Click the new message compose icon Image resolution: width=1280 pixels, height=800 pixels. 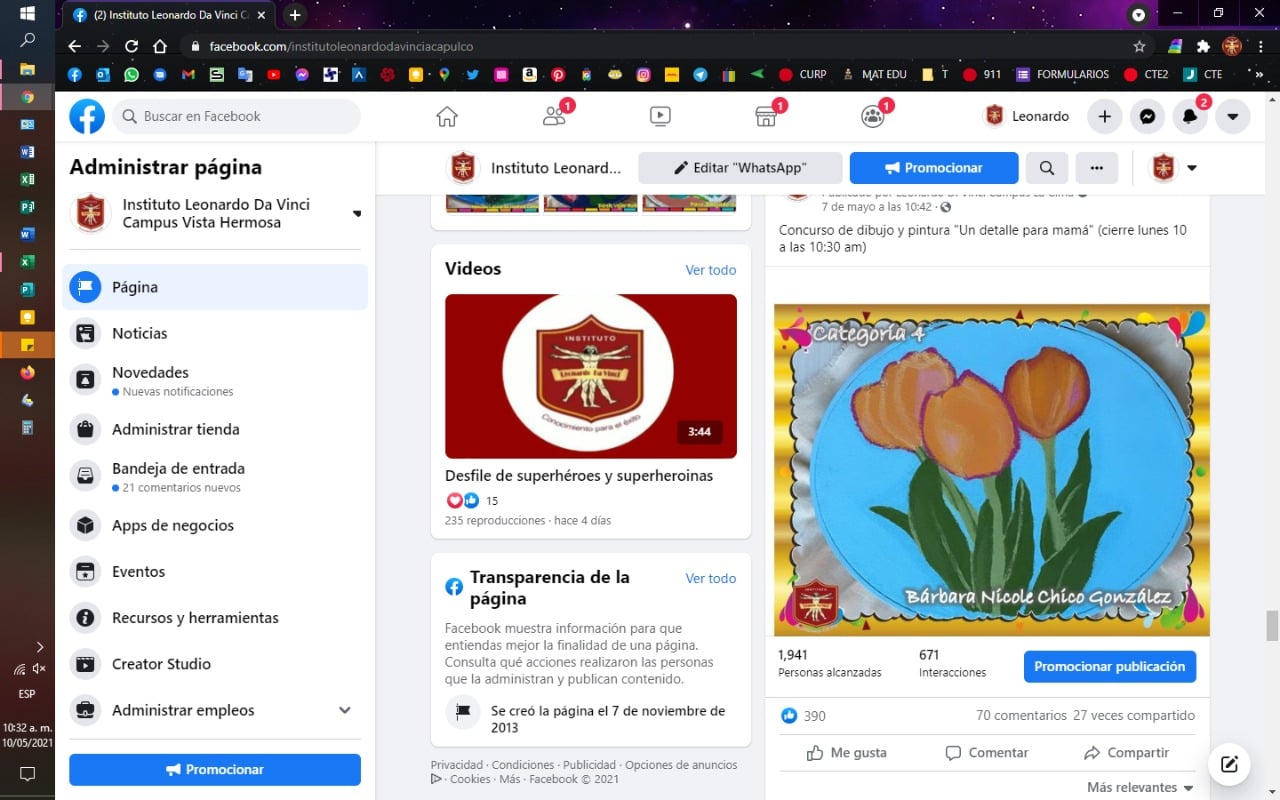1230,765
